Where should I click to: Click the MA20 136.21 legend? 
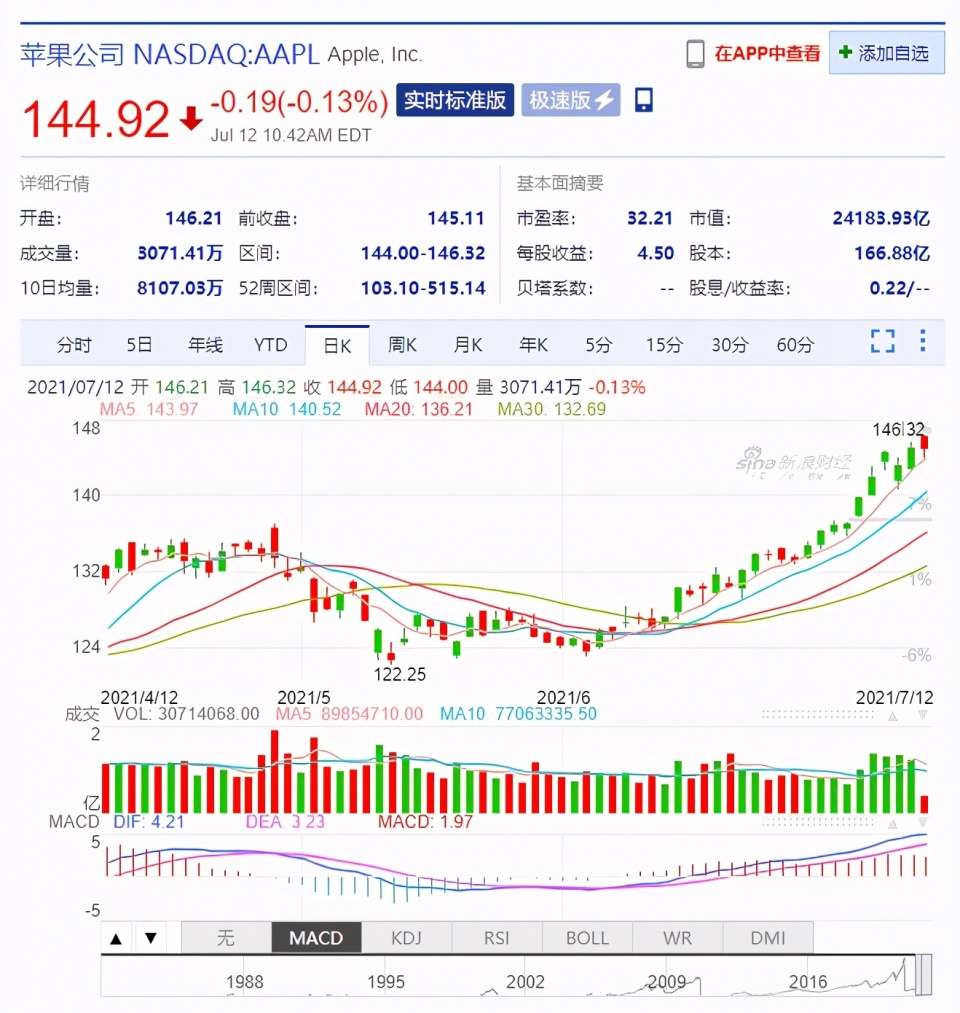coord(419,409)
